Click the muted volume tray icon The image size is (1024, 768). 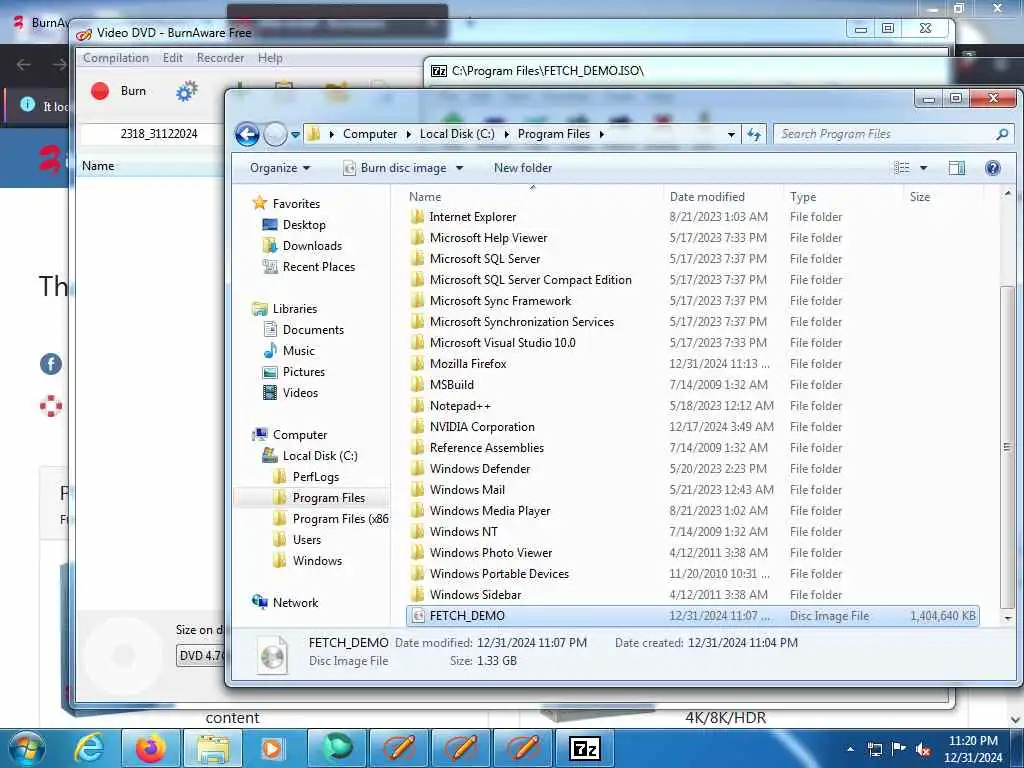coord(923,748)
